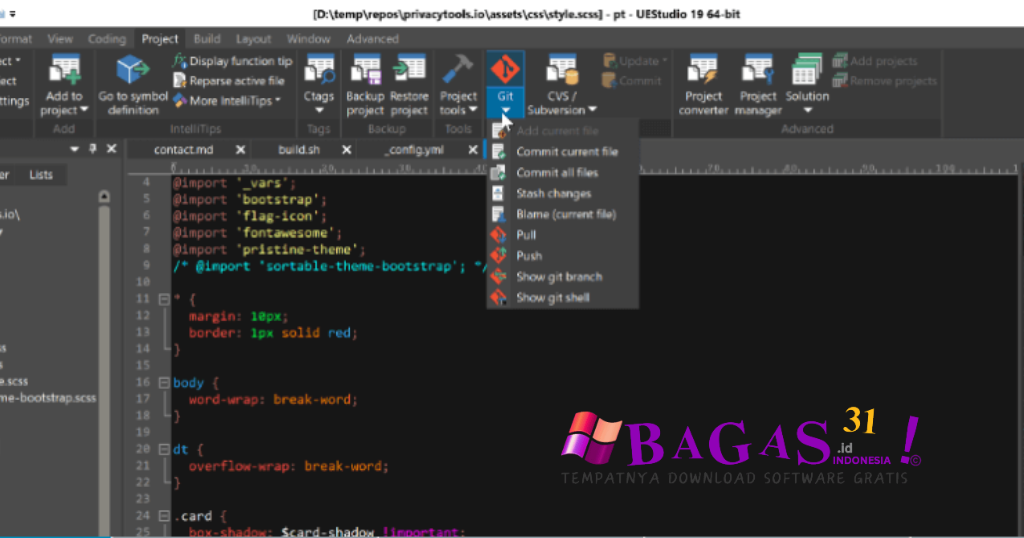Expand the CVS / Subversion dropdown arrow
This screenshot has width=1024, height=538.
592,110
